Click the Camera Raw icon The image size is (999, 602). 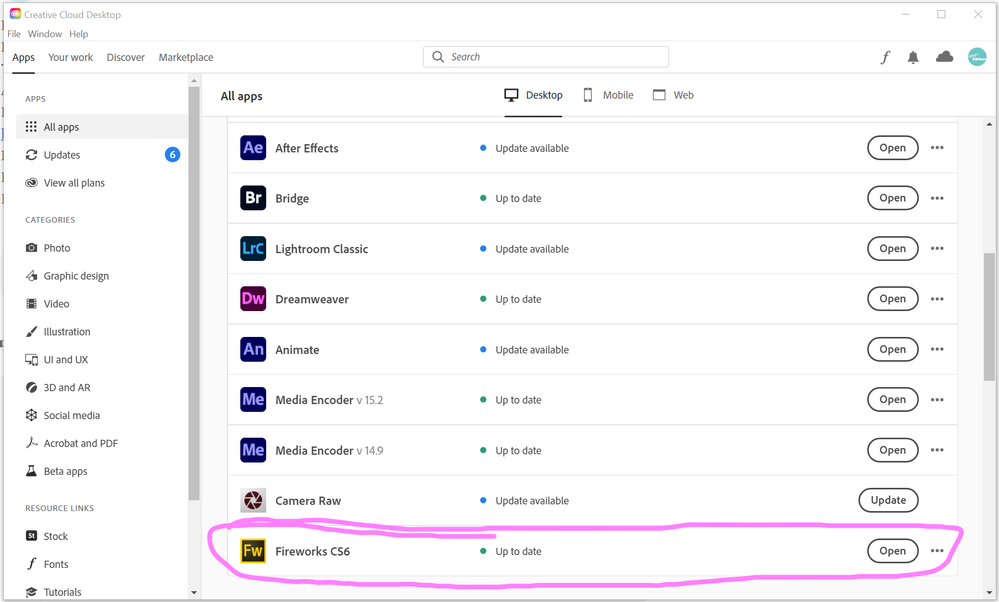253,500
